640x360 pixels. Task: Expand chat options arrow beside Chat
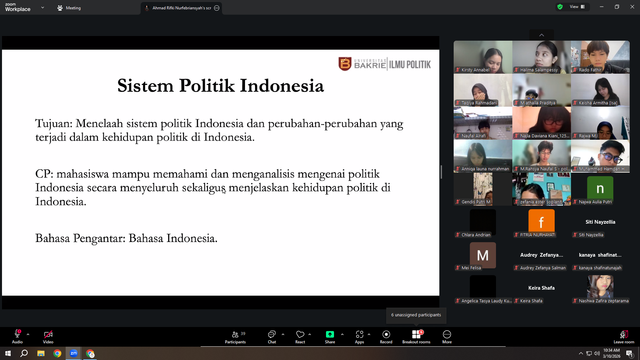283,334
